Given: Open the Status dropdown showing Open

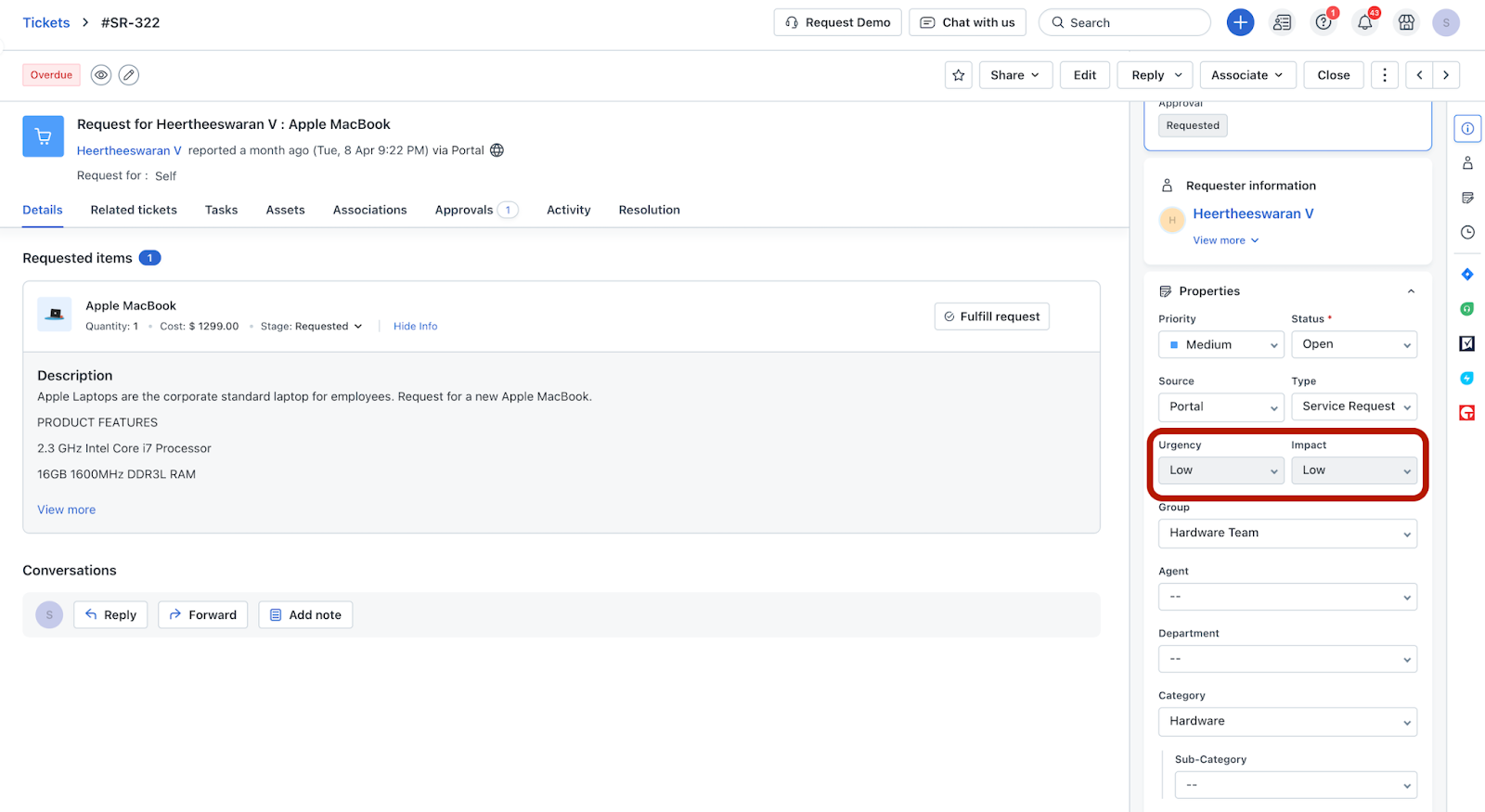Looking at the screenshot, I should point(1354,344).
